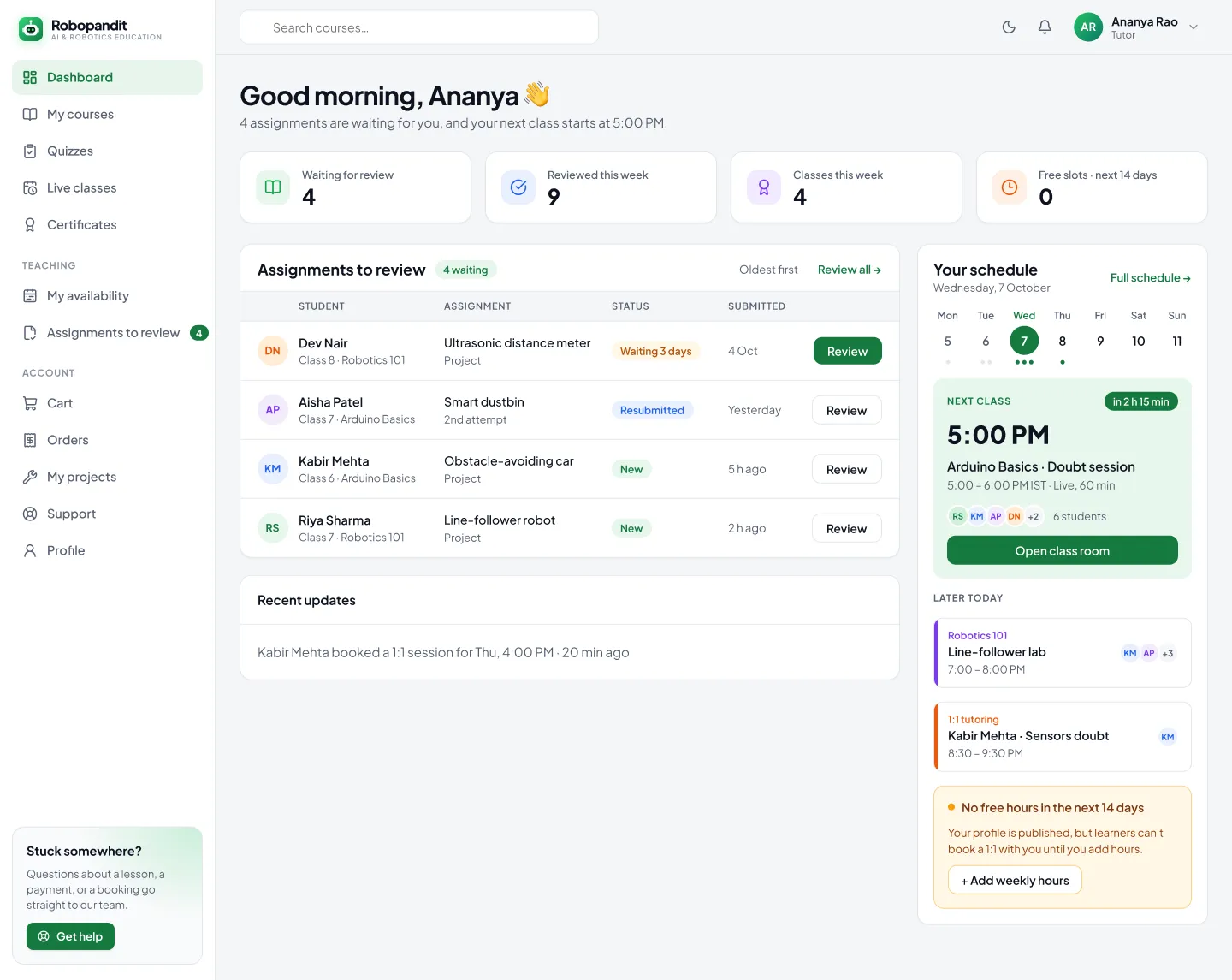Click Classes this week award icon
The width and height of the screenshot is (1232, 980).
(x=764, y=187)
